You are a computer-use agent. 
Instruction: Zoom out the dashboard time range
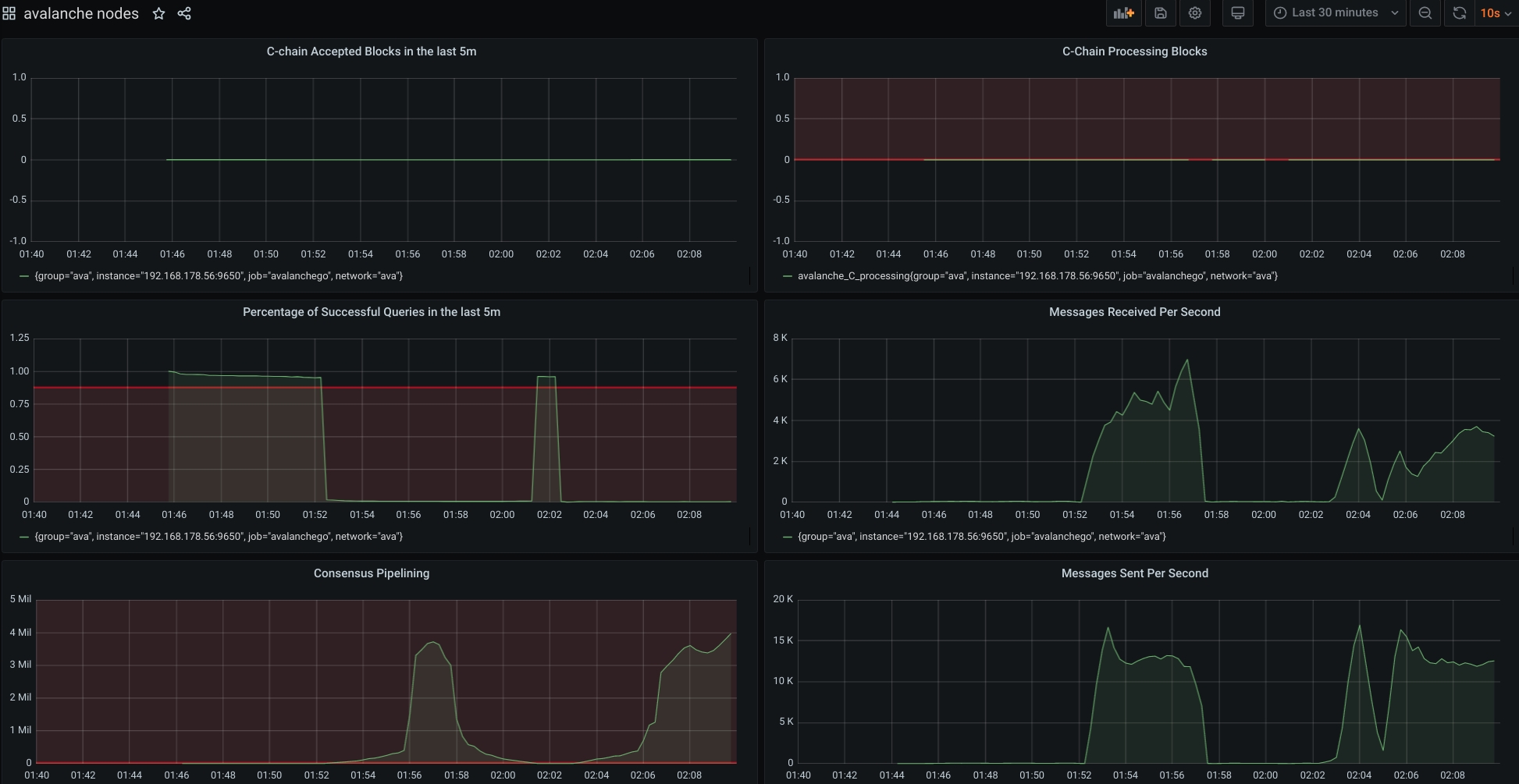coord(1425,13)
